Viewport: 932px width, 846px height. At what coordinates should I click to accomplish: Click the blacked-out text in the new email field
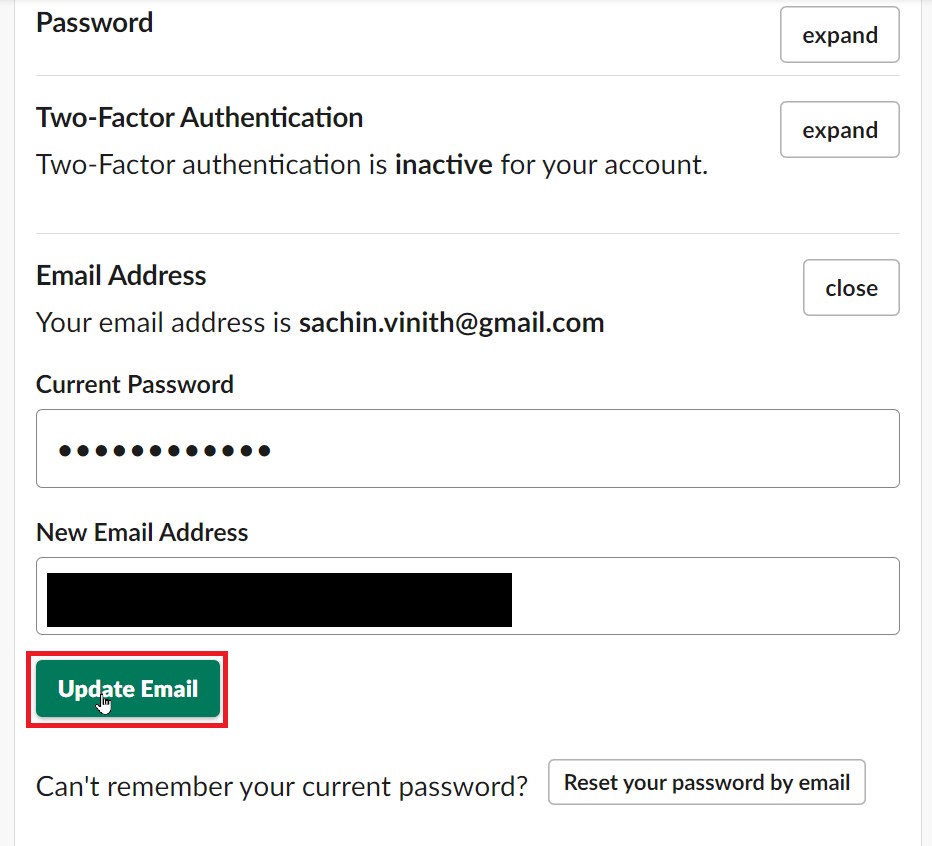[x=279, y=599]
